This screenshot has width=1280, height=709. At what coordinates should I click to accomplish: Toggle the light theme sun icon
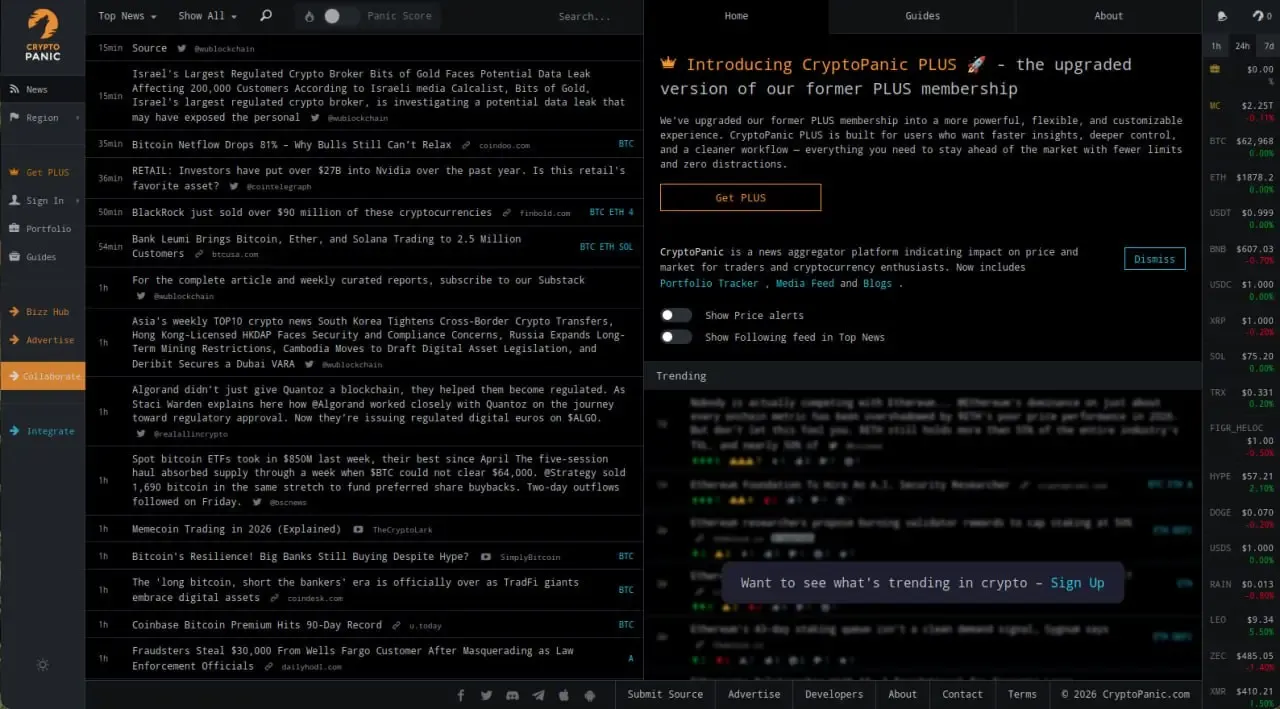pyautogui.click(x=42, y=664)
